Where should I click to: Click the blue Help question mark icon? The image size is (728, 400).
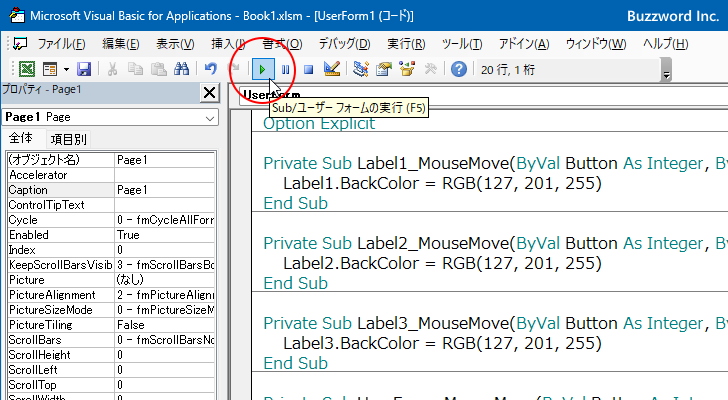[x=459, y=69]
